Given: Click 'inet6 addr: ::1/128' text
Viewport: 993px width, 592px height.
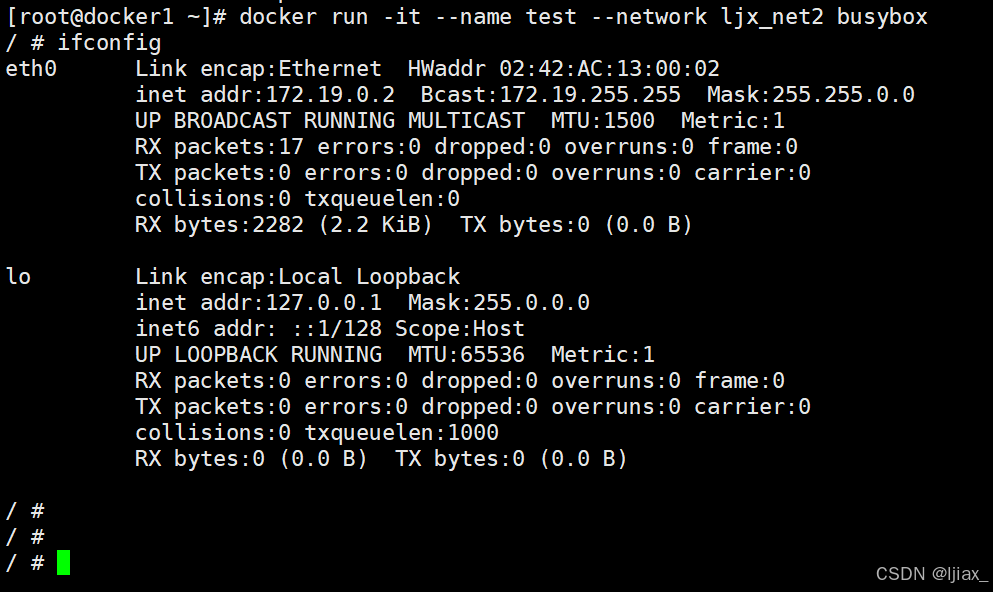Looking at the screenshot, I should [x=258, y=328].
